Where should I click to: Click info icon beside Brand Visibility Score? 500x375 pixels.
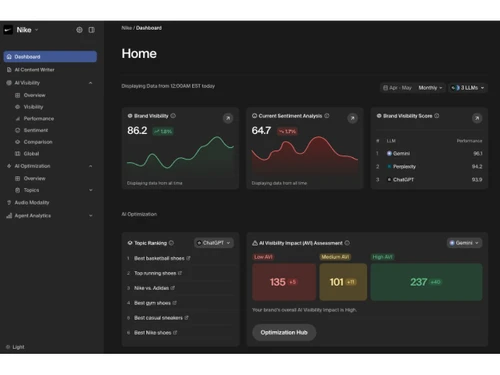pyautogui.click(x=437, y=116)
